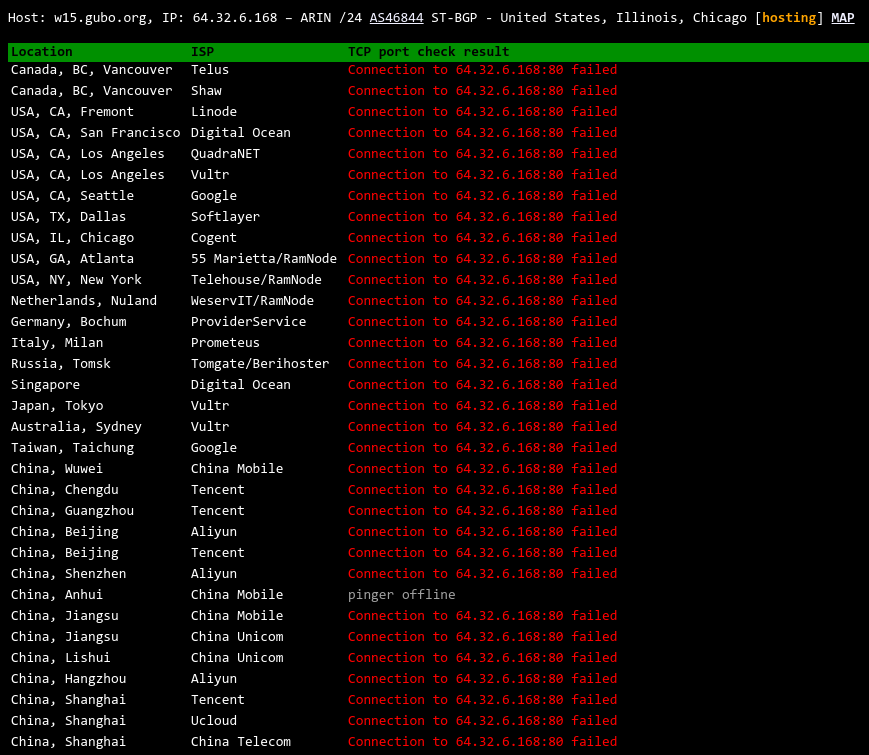Click 'China, Guangzhou' location

(72, 511)
